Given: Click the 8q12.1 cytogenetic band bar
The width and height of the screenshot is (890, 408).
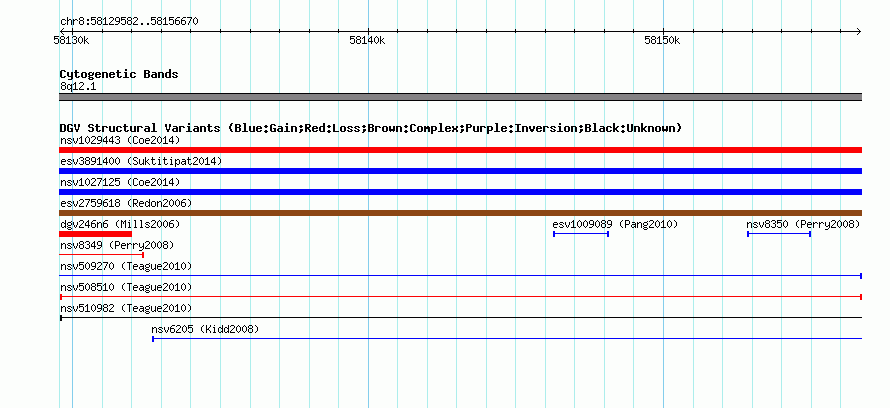Looking at the screenshot, I should click(x=460, y=97).
